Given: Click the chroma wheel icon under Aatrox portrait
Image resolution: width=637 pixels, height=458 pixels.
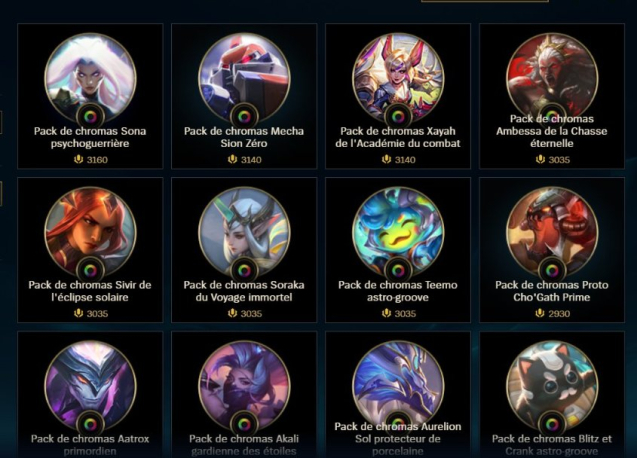Looking at the screenshot, I should [x=90, y=425].
